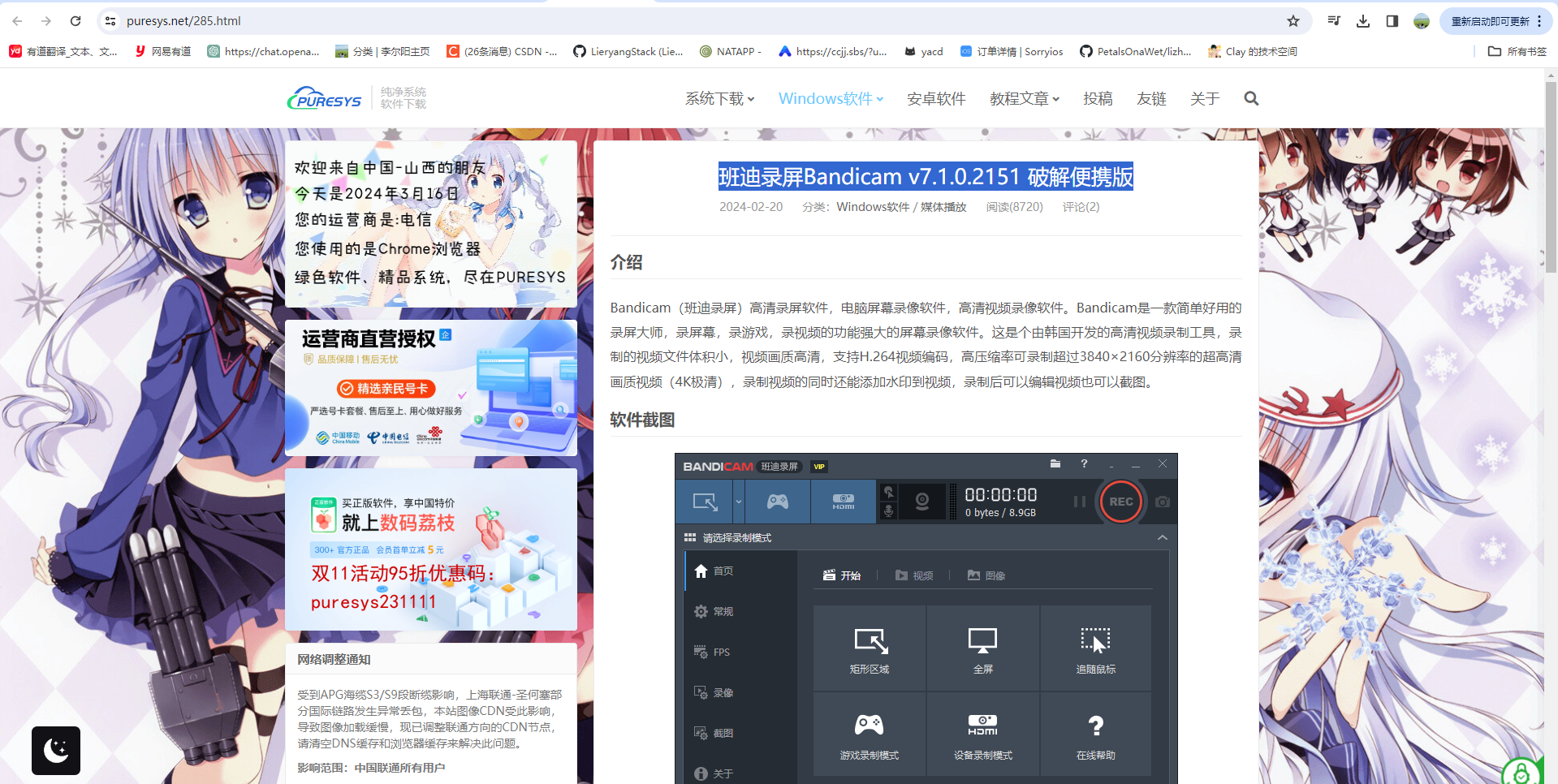1558x784 pixels.
Task: Open the Chrome three-dot menu
Action: 1539,21
